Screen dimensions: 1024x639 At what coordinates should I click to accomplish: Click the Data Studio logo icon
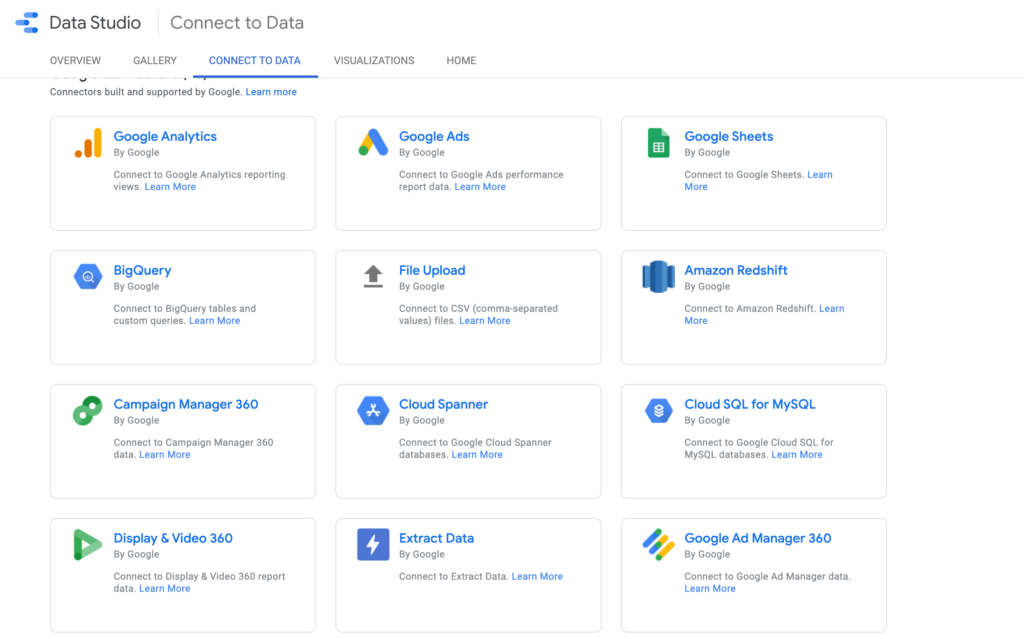(x=27, y=22)
